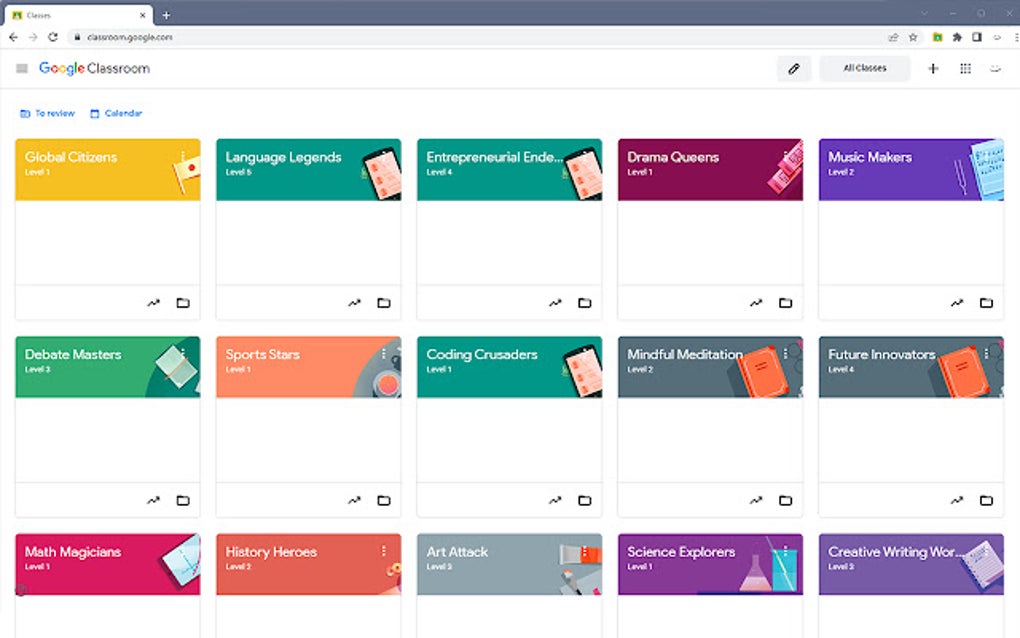Image resolution: width=1020 pixels, height=638 pixels.
Task: Click the To review link
Action: (x=47, y=113)
